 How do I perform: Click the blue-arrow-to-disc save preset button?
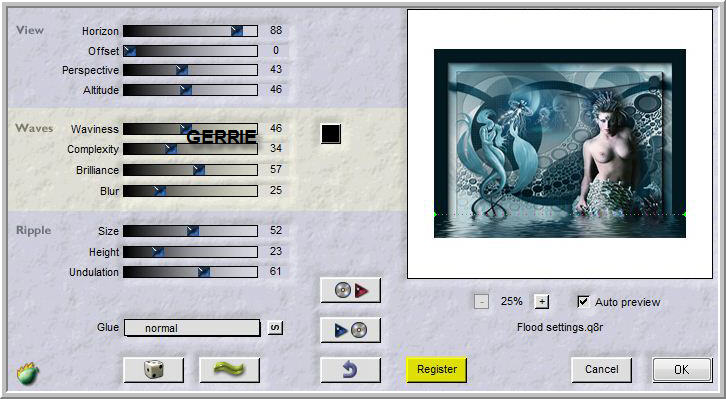pos(350,330)
